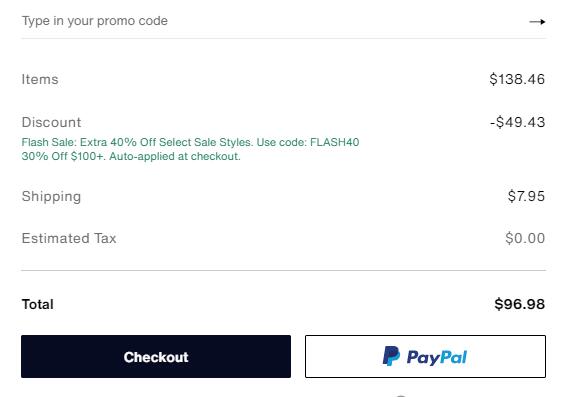Click the Items label
The image size is (571, 397).
point(40,79)
